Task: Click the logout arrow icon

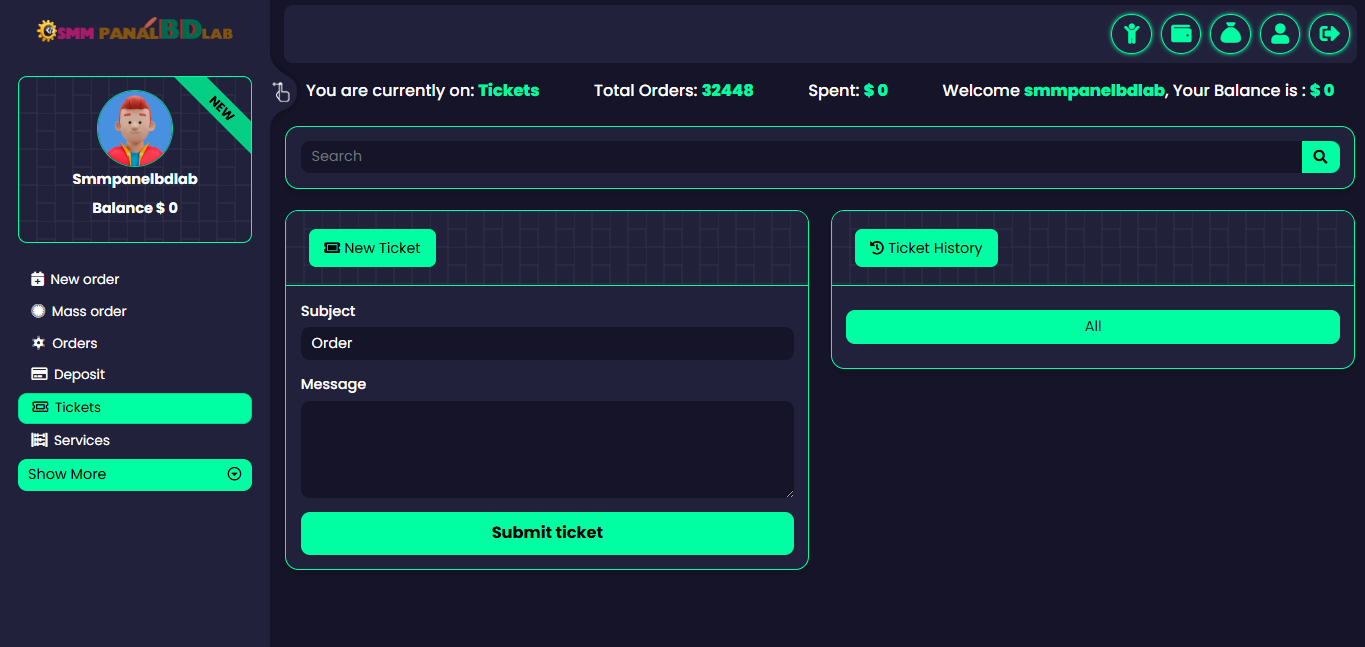Action: coord(1329,34)
